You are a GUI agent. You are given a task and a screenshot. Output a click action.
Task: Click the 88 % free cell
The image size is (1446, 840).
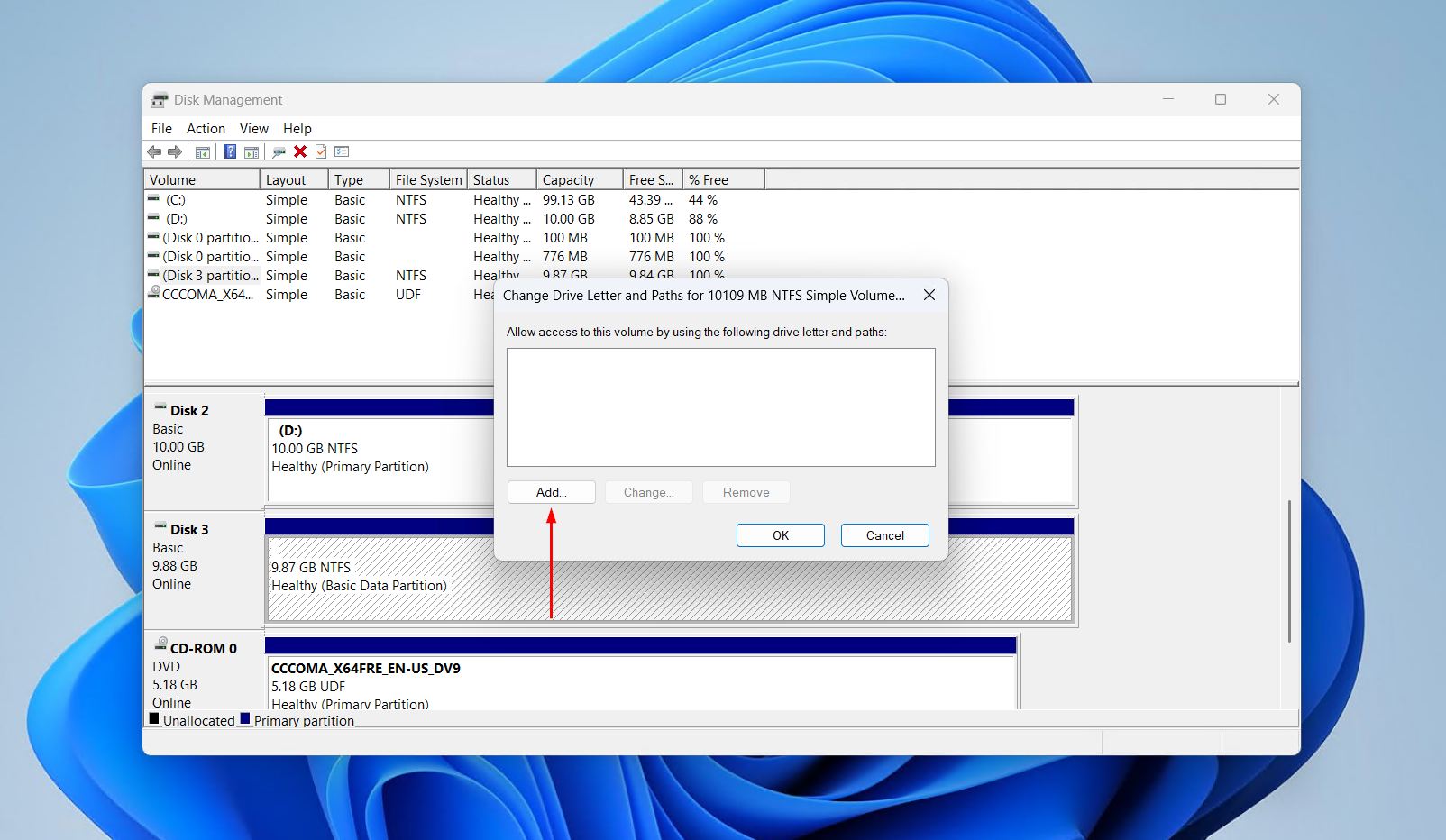coord(703,219)
